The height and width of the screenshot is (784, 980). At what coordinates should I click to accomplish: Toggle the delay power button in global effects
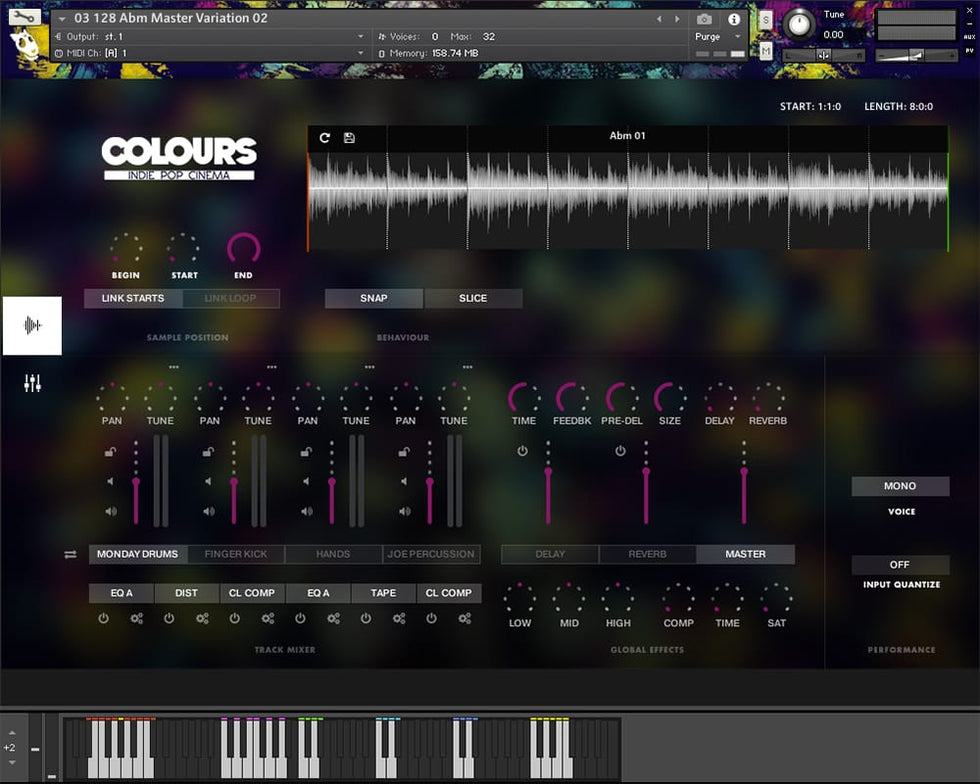point(522,451)
